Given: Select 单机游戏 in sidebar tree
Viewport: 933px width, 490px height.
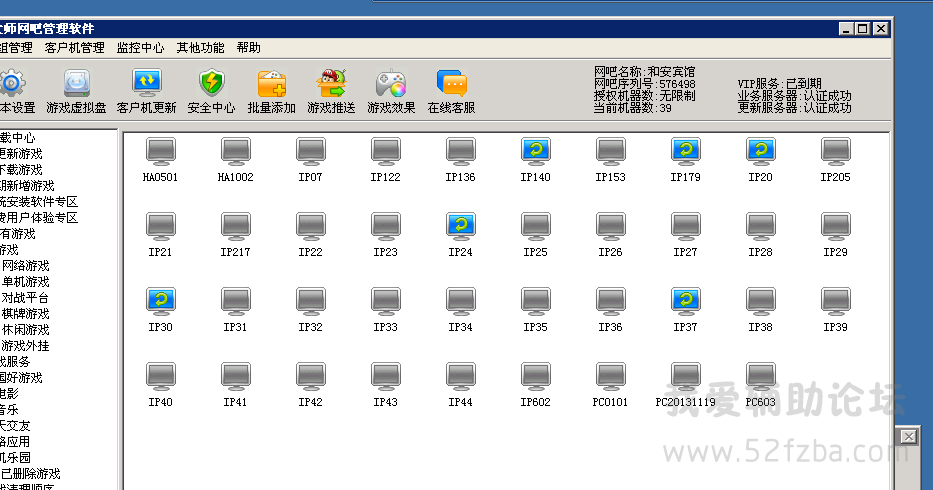Looking at the screenshot, I should coord(26,282).
